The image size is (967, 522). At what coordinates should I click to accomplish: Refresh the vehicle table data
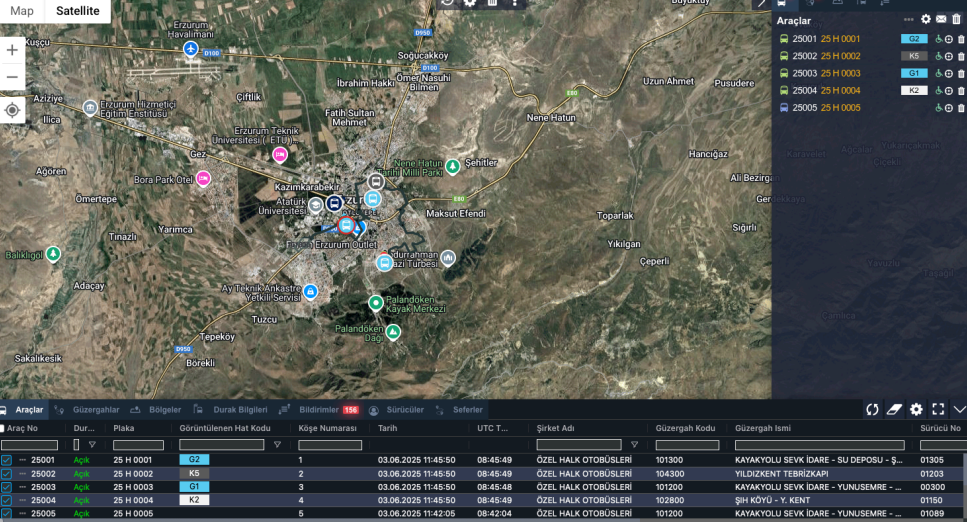coord(872,409)
